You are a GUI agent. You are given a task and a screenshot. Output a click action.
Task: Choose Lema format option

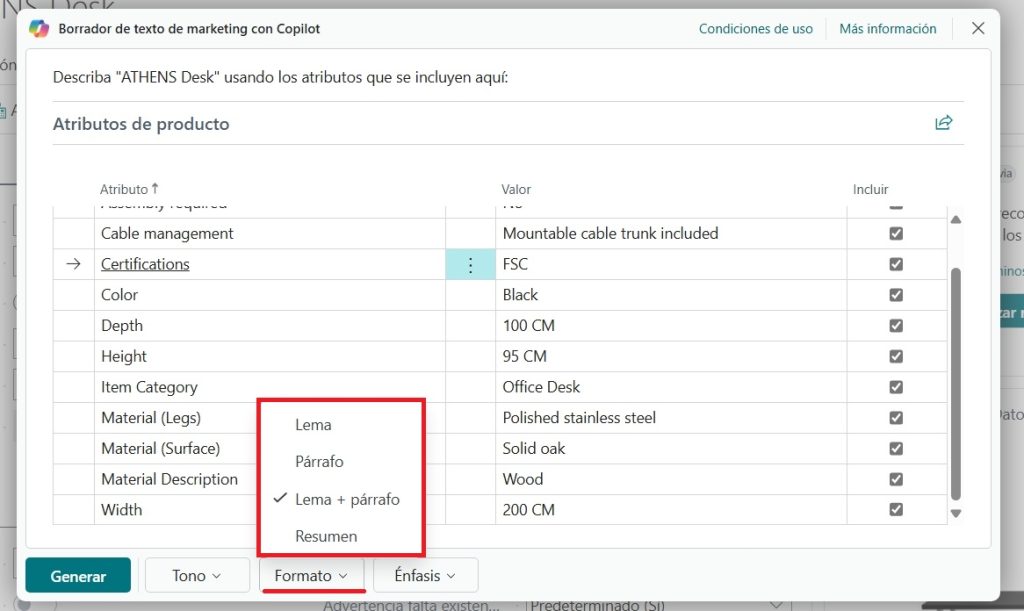pos(313,425)
